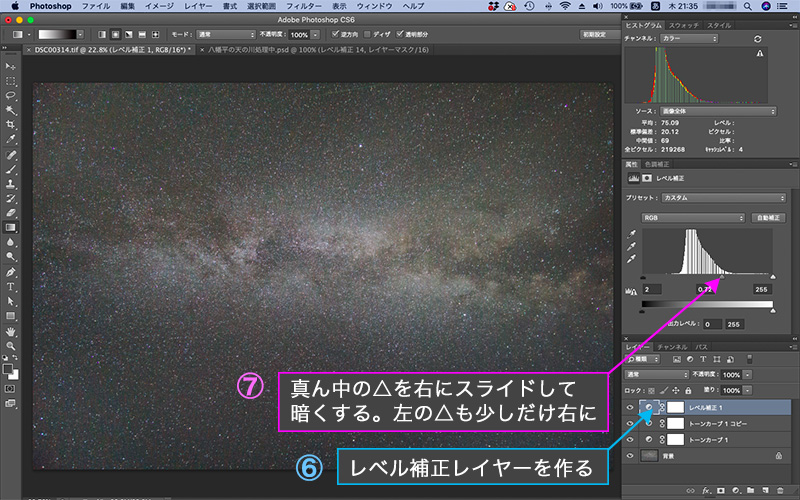Click the foreground color swatch

tap(8, 369)
